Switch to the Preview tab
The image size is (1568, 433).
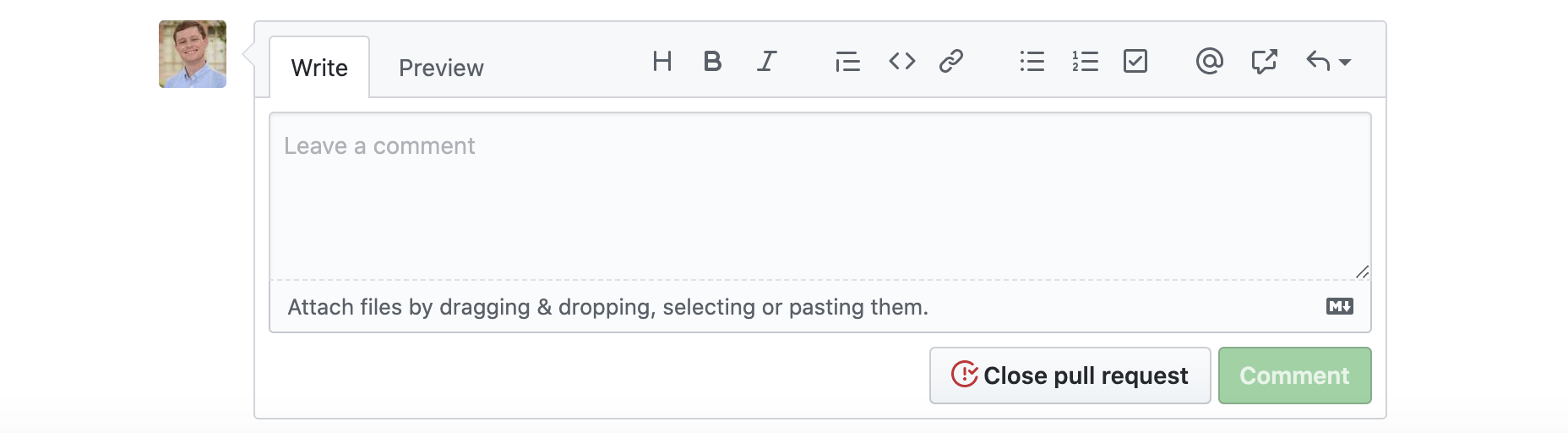coord(441,68)
